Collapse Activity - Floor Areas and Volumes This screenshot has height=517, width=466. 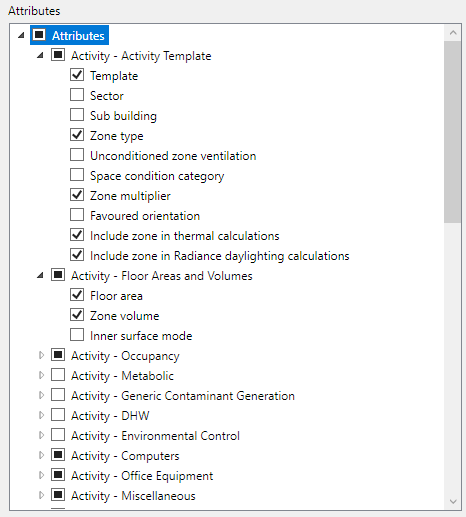click(40, 276)
